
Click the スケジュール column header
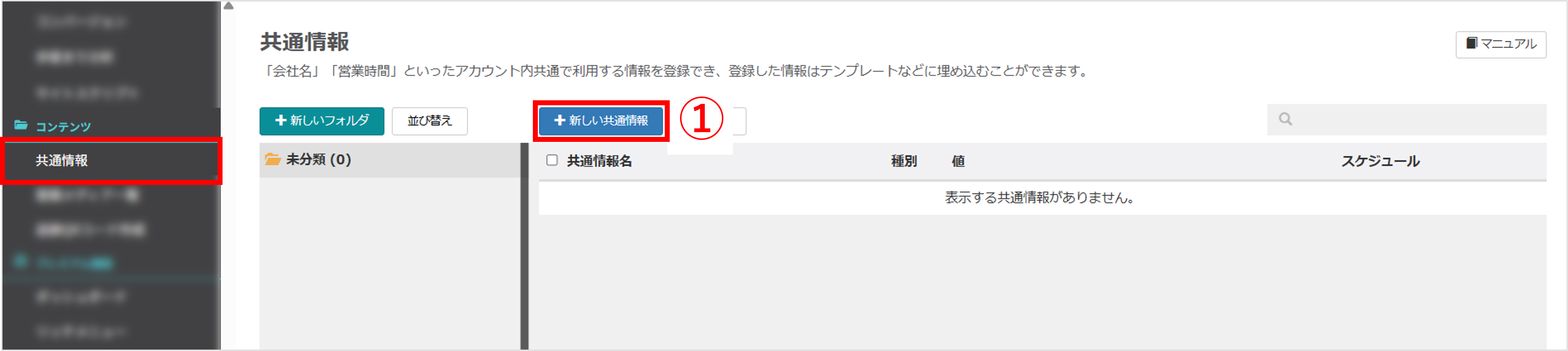(x=1380, y=161)
